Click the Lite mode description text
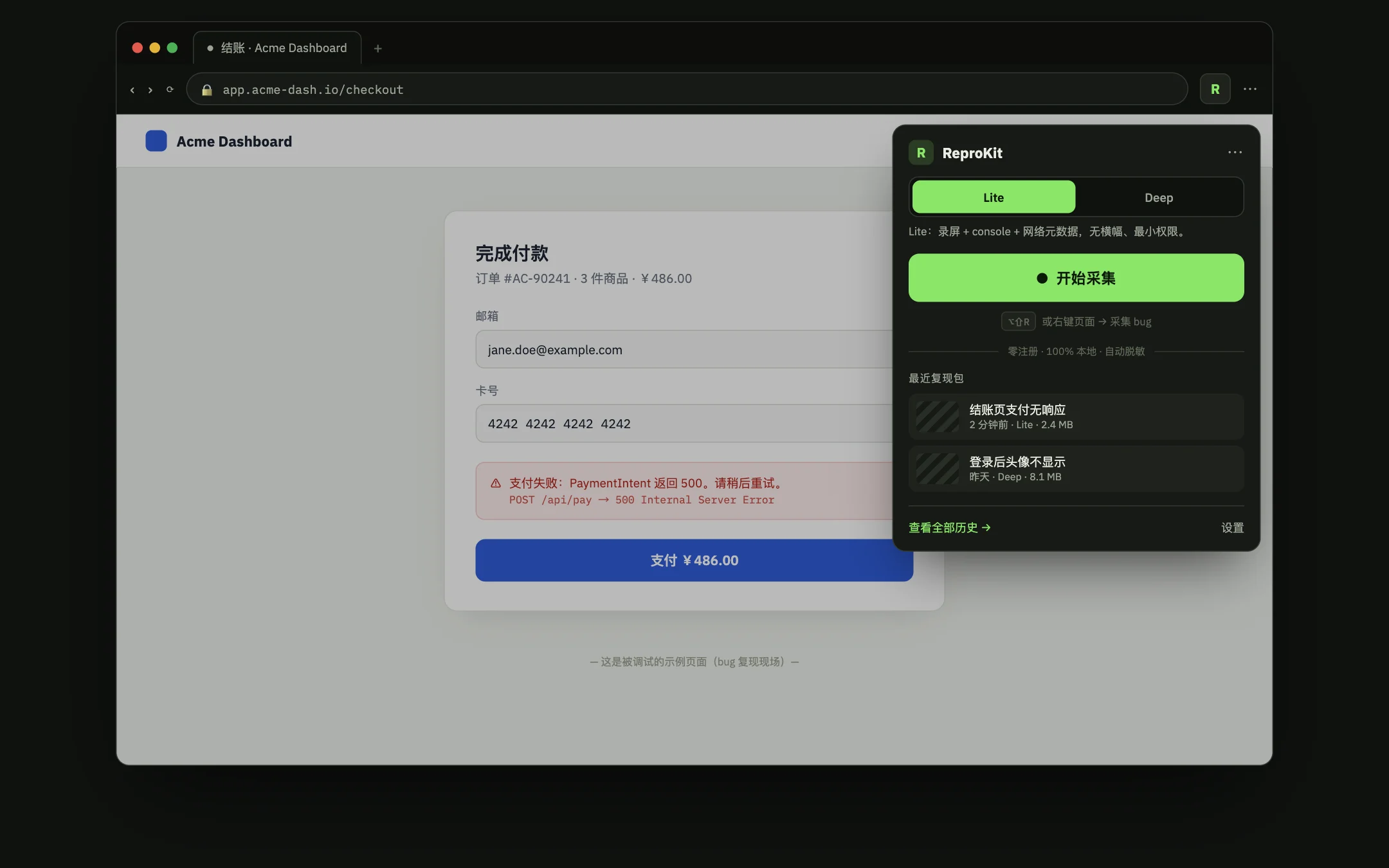The height and width of the screenshot is (868, 1389). click(1048, 231)
